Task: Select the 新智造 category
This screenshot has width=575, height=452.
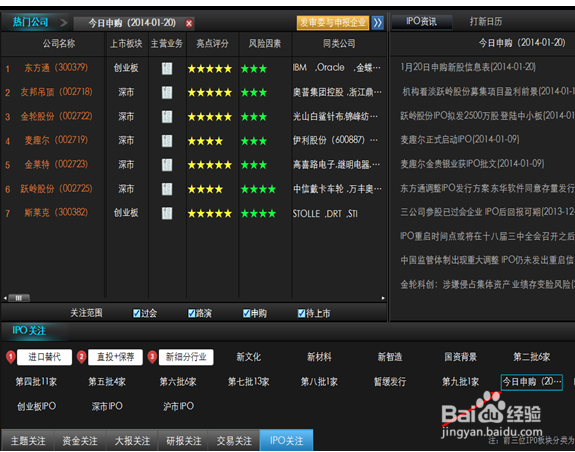Action: pos(390,357)
